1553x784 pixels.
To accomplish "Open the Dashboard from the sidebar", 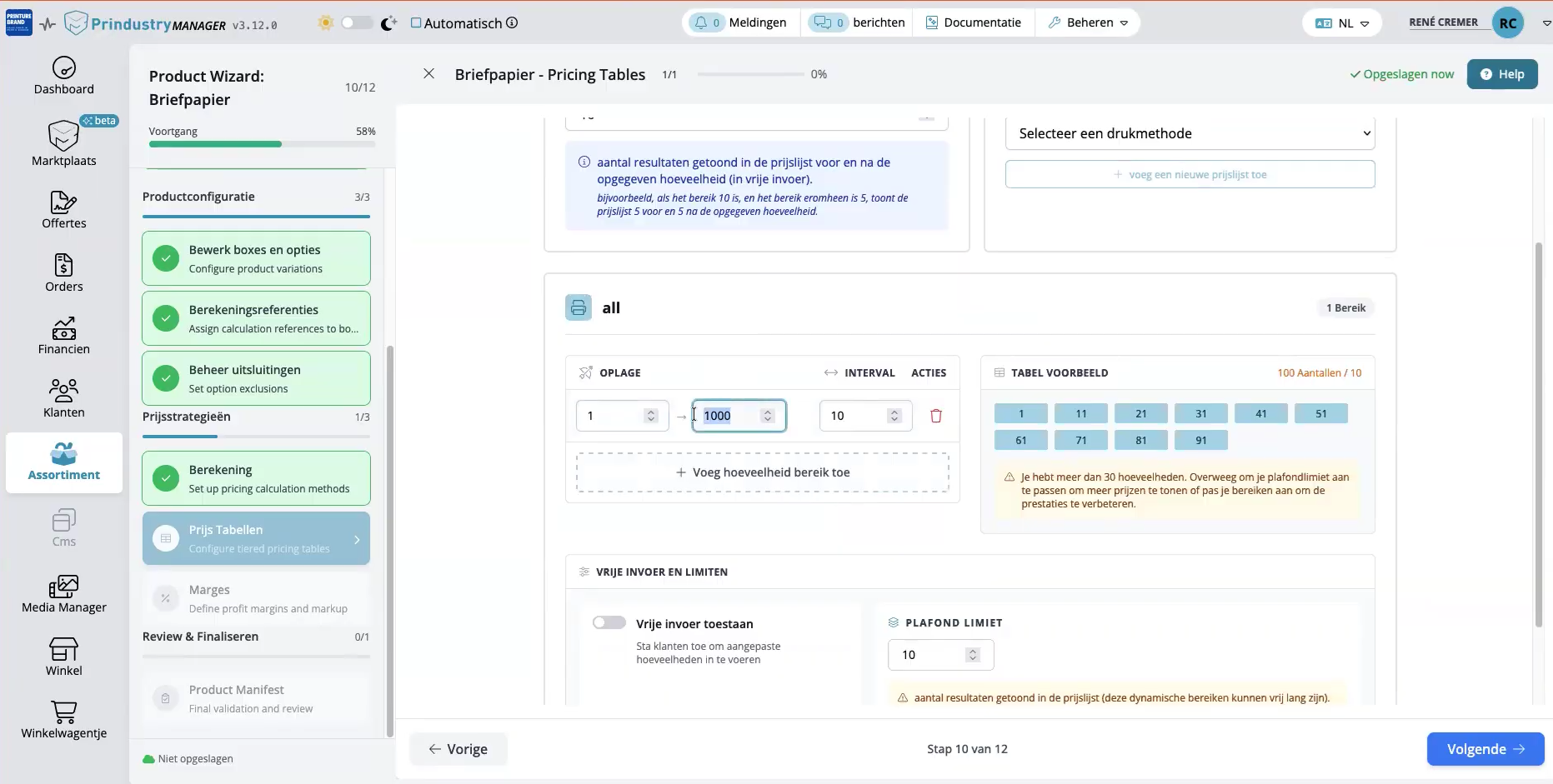I will point(63,75).
